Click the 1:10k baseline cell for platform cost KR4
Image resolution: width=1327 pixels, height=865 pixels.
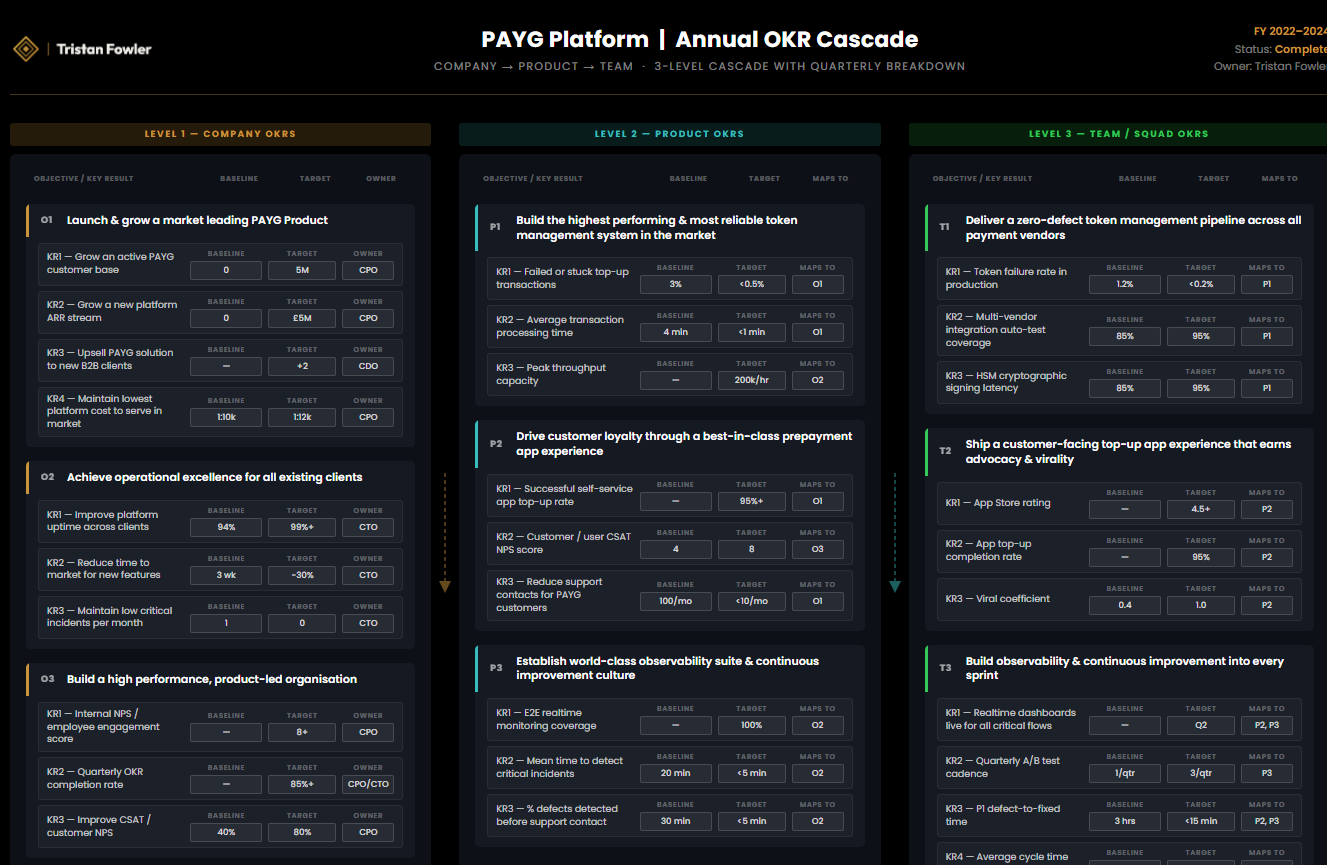(x=225, y=417)
